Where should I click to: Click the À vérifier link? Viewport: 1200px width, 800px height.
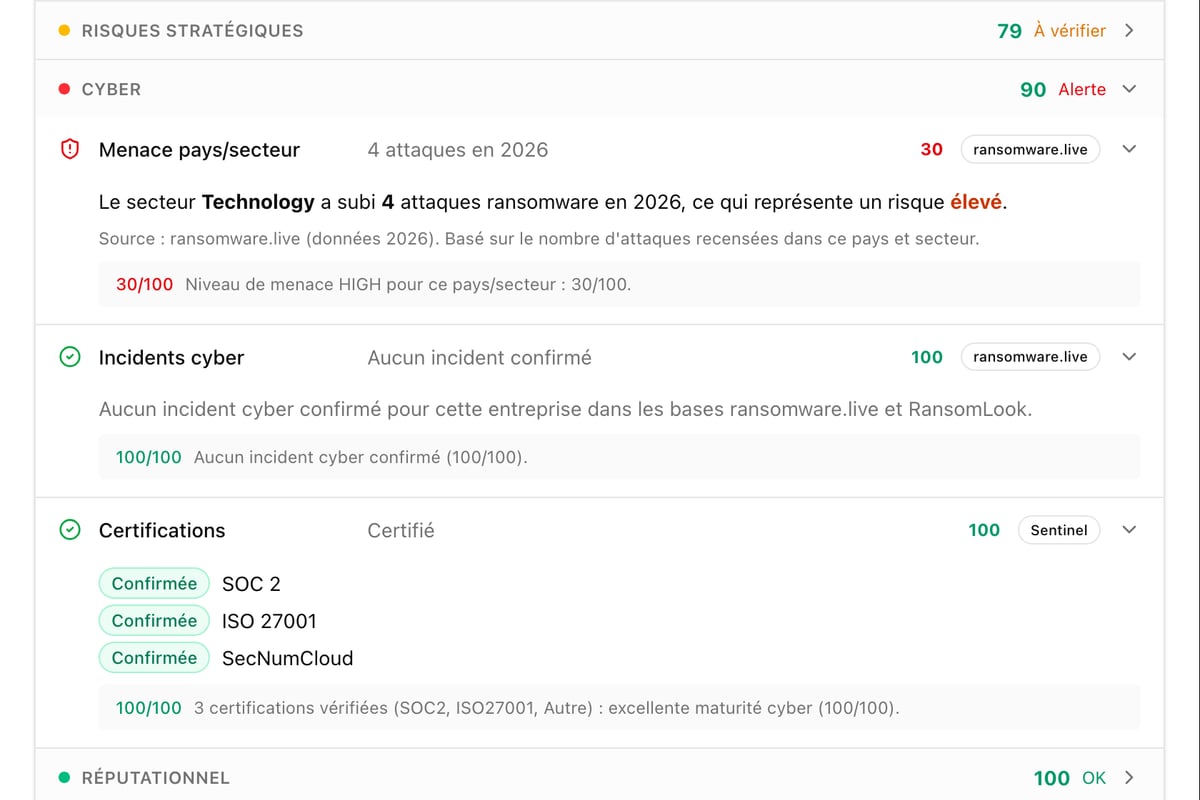pyautogui.click(x=1069, y=31)
